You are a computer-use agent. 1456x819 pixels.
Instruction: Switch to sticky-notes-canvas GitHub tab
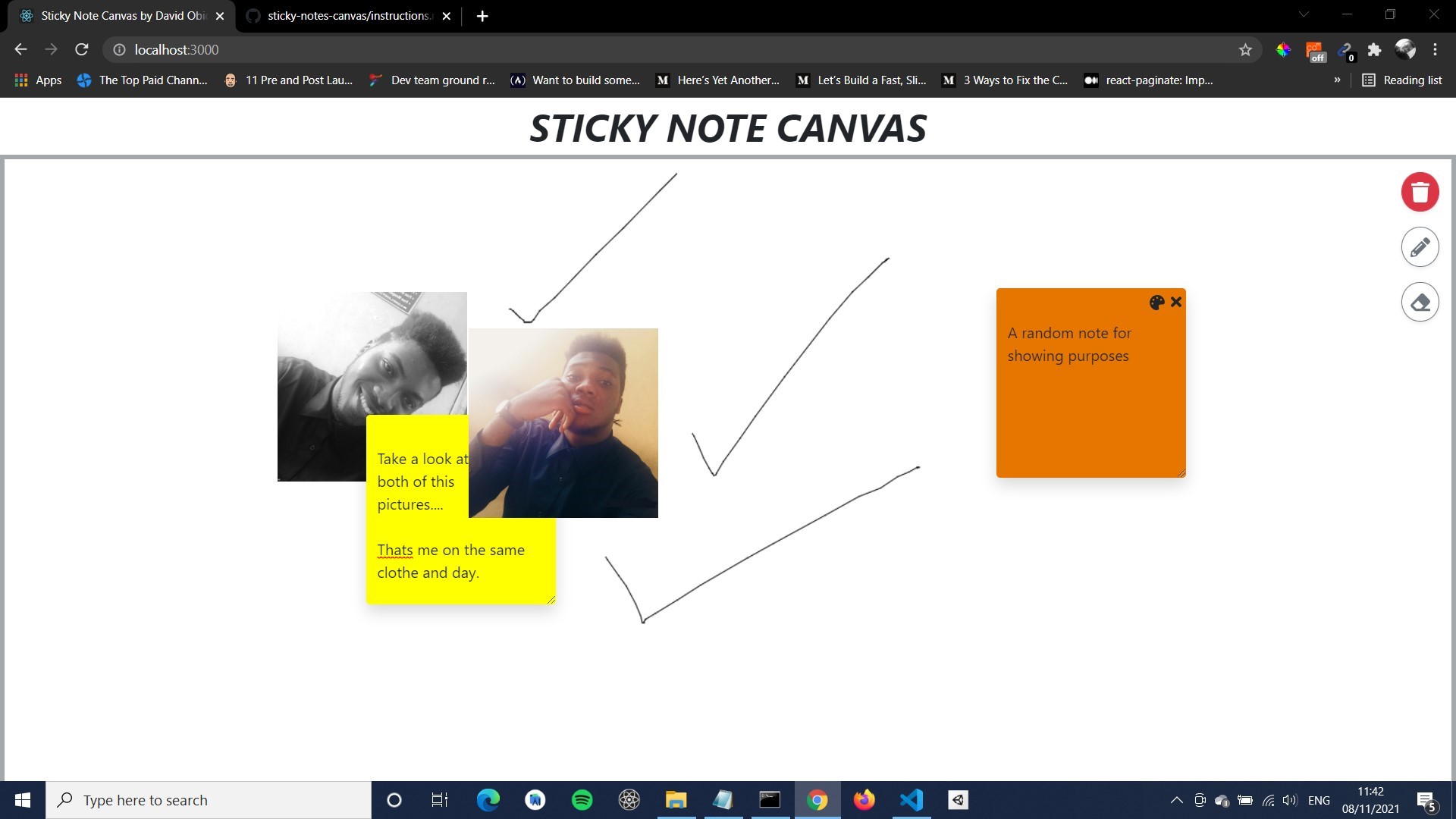click(x=347, y=16)
